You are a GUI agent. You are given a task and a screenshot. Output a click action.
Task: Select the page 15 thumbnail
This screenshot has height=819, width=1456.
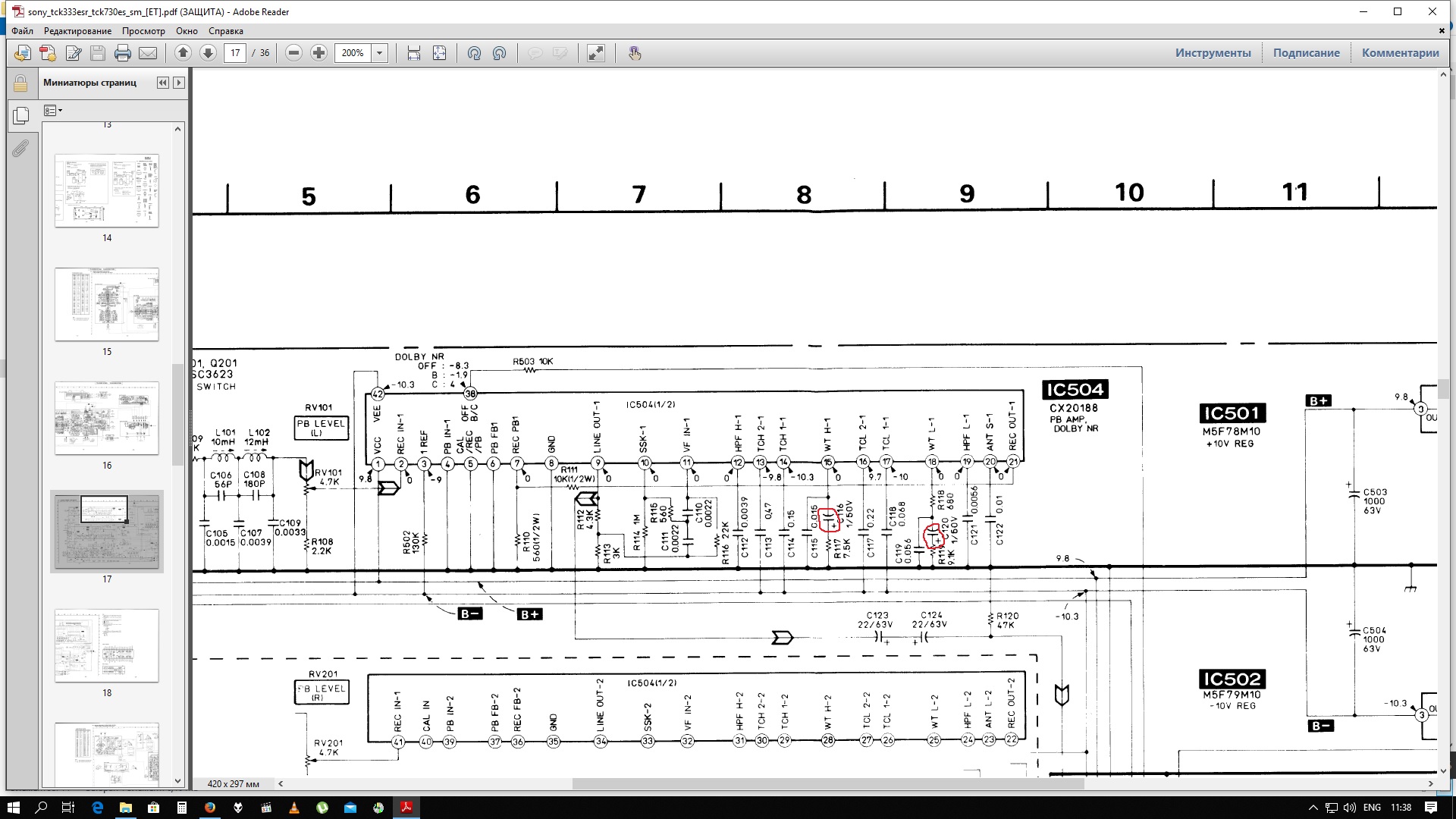pyautogui.click(x=107, y=305)
